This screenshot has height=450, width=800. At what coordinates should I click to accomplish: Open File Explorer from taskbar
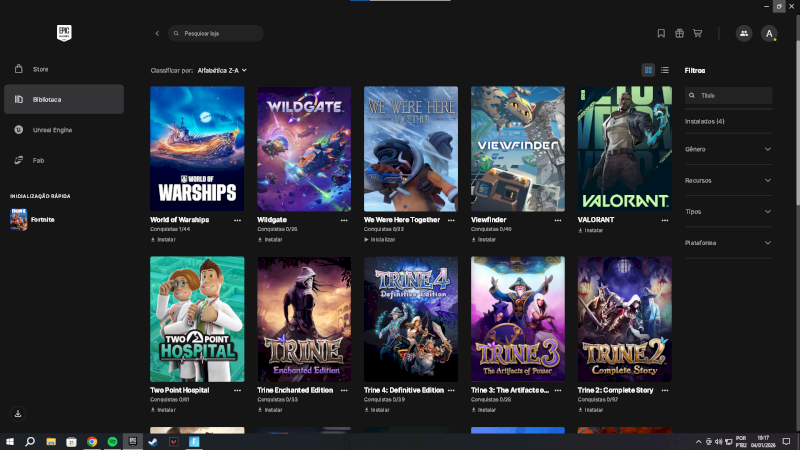[51, 442]
